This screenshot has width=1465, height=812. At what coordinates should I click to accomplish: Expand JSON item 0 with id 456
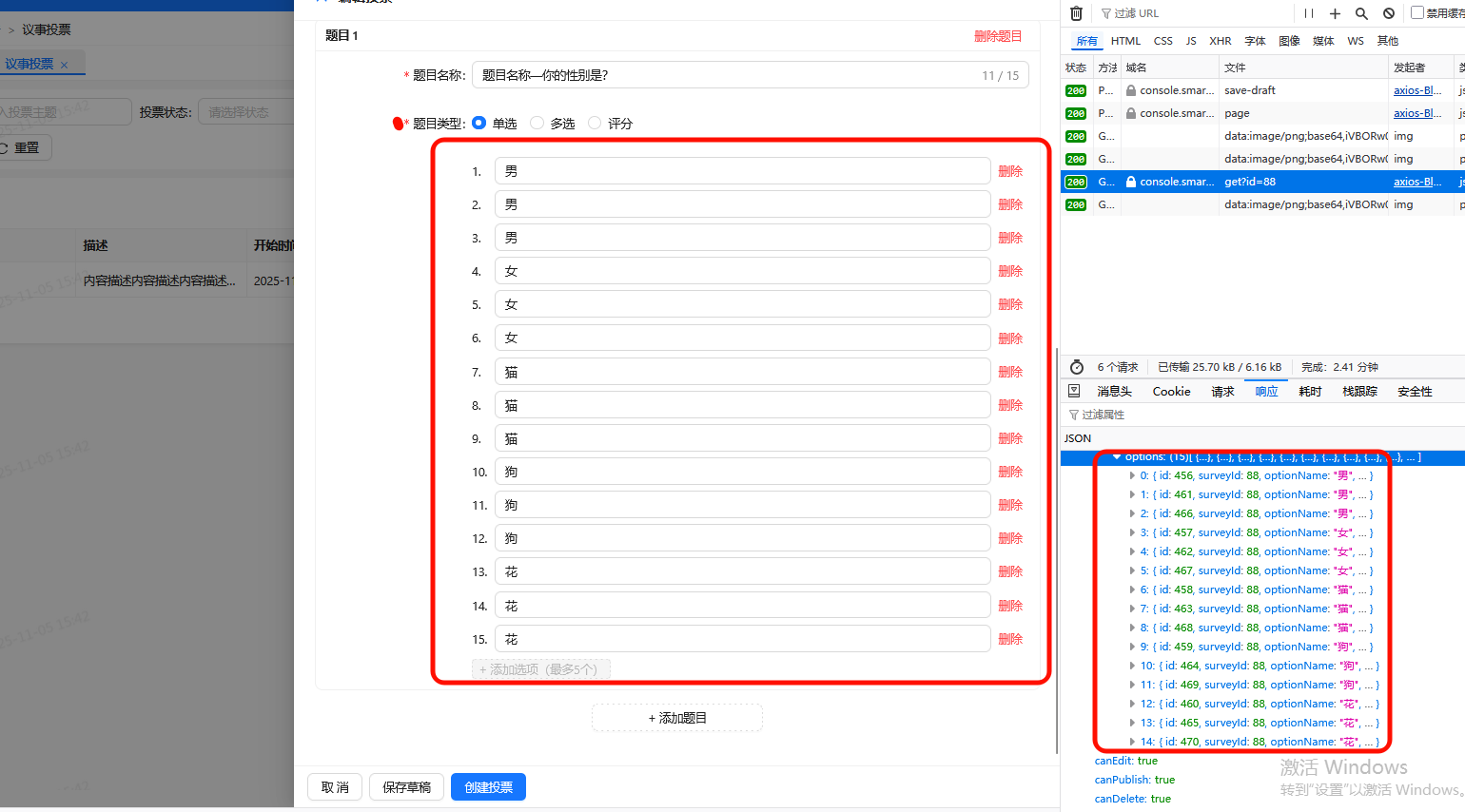pos(1131,476)
